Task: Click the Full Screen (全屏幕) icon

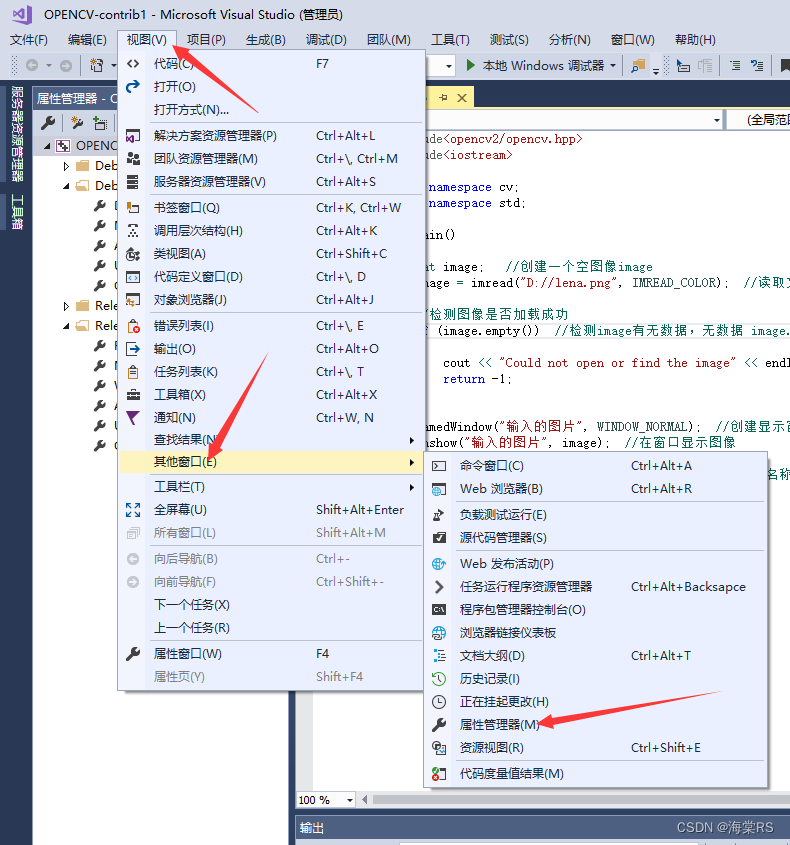Action: (133, 510)
